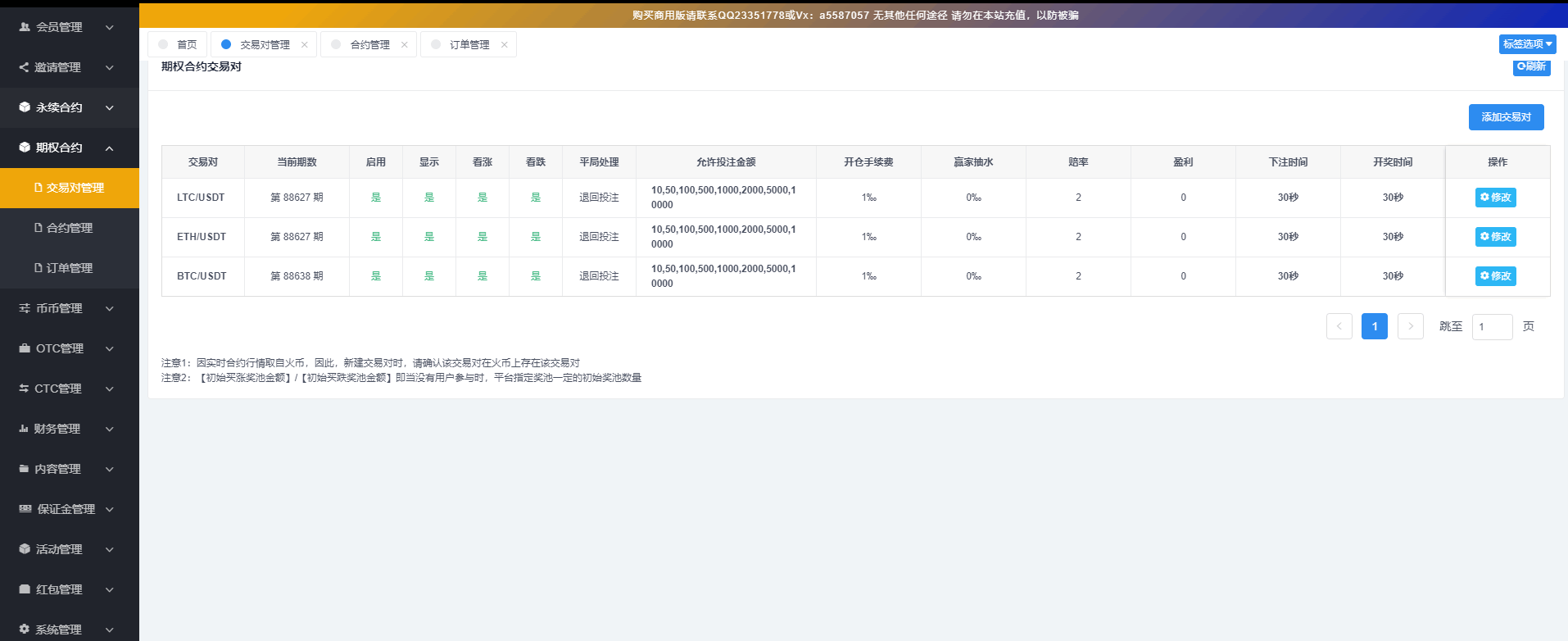Expand the 币币管理 menu
The width and height of the screenshot is (1568, 641).
pos(109,308)
